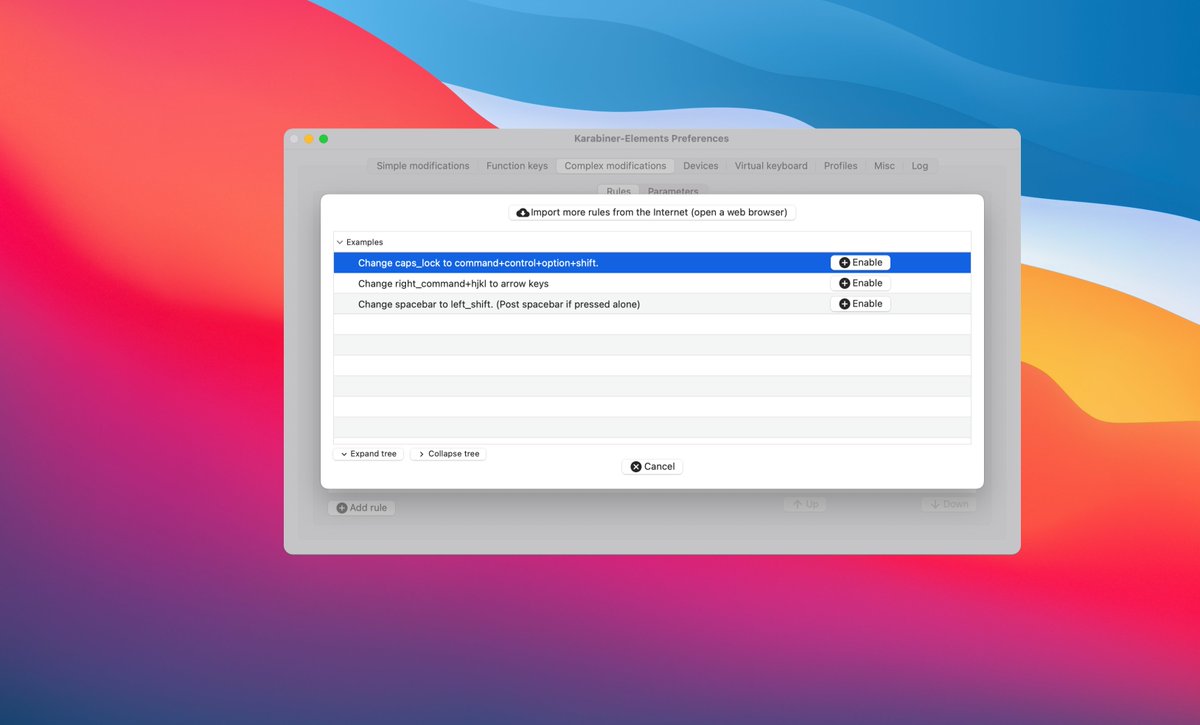This screenshot has width=1200, height=725.
Task: Open the Log tab
Action: tap(920, 166)
